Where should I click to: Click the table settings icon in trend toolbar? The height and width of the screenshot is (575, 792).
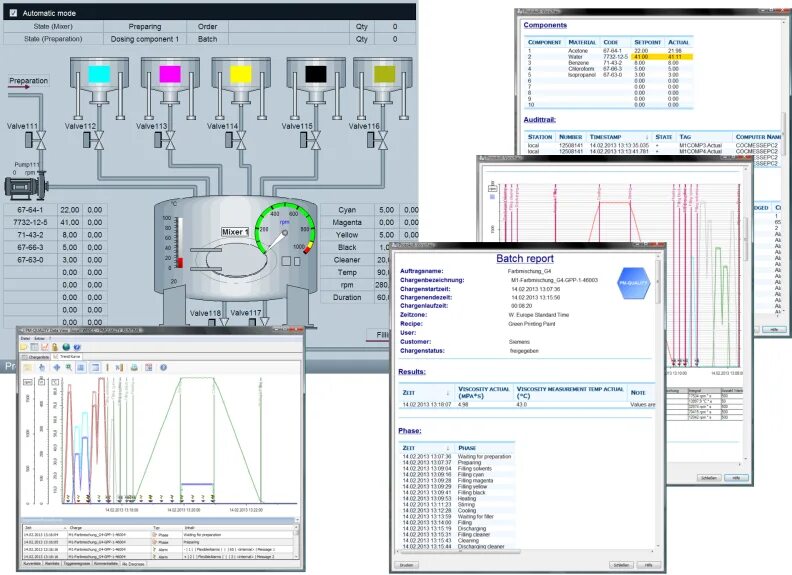click(x=148, y=368)
